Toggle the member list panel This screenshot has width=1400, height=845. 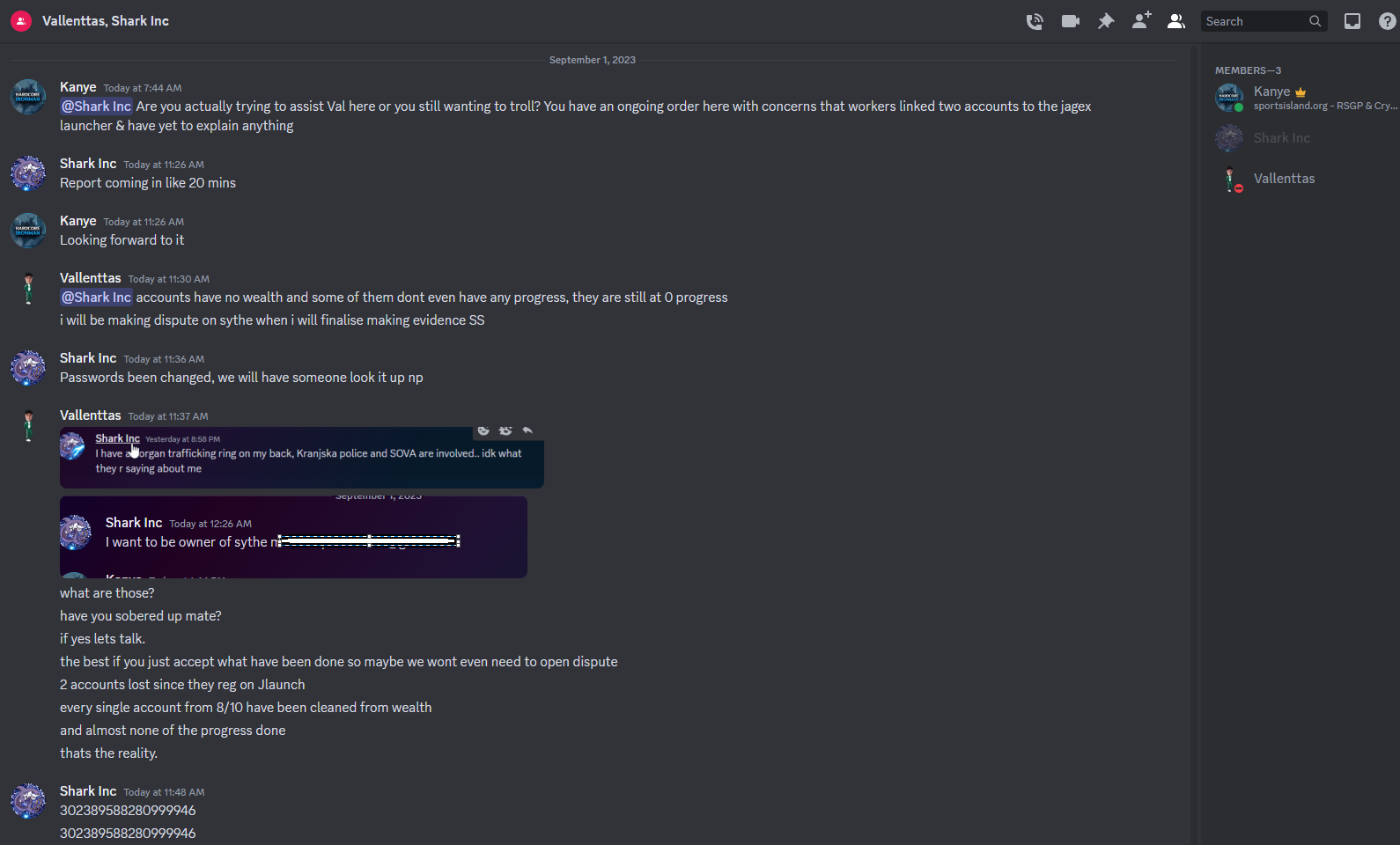[x=1176, y=21]
